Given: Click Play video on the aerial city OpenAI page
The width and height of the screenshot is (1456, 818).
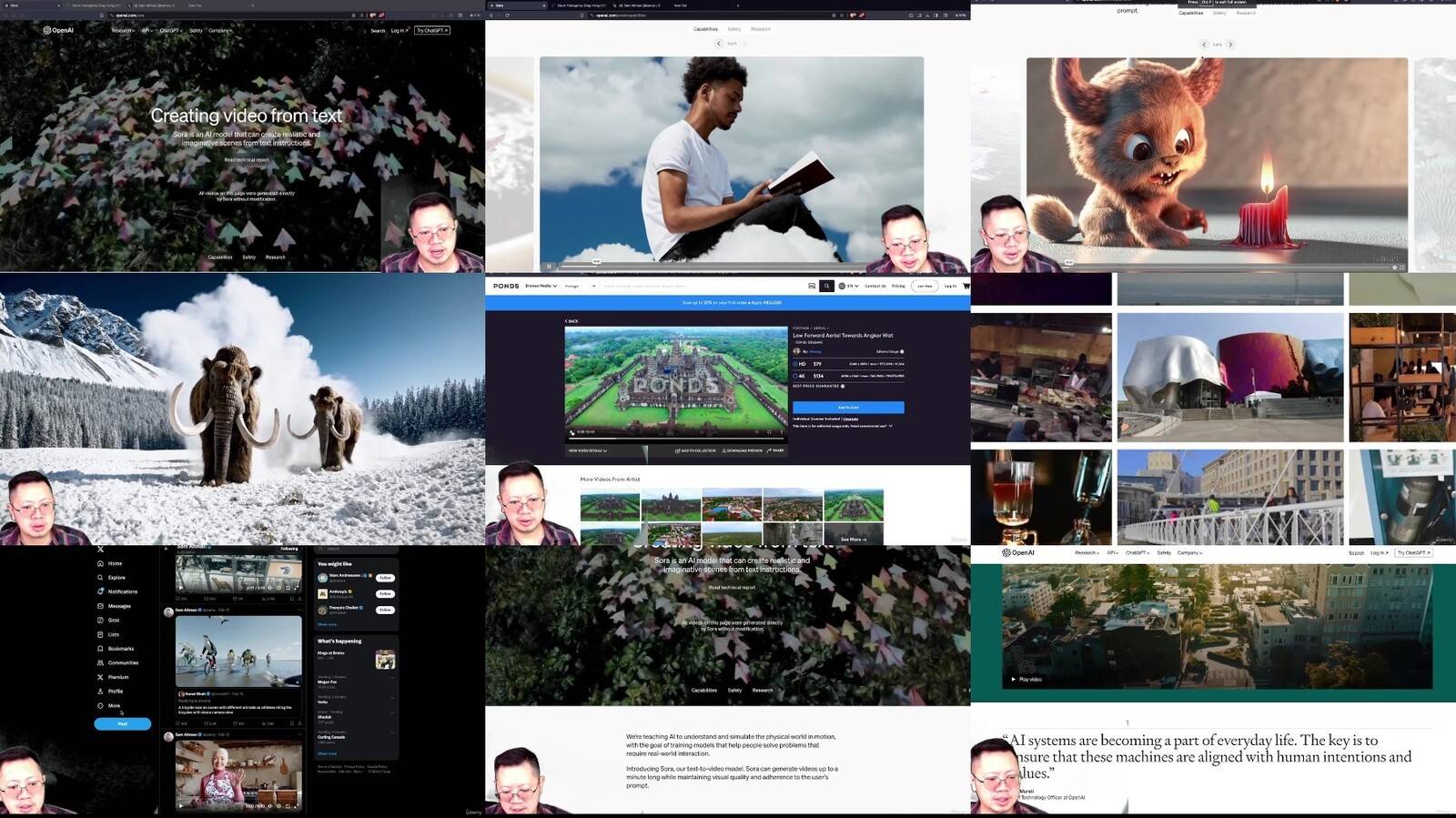Looking at the screenshot, I should [1026, 680].
